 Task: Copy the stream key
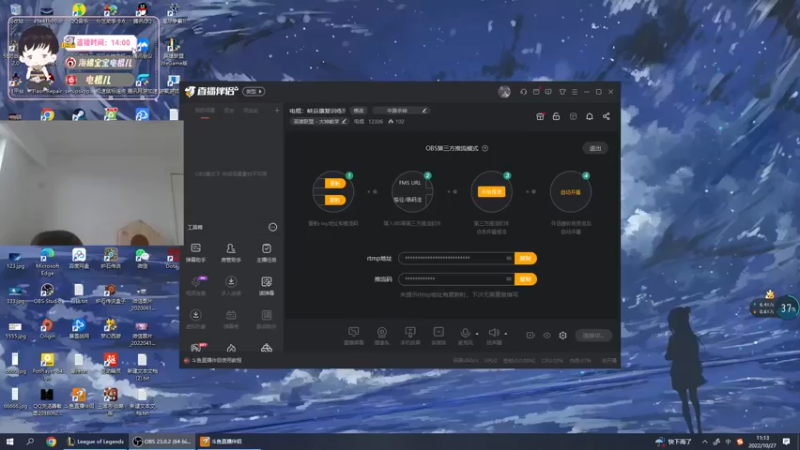(526, 279)
